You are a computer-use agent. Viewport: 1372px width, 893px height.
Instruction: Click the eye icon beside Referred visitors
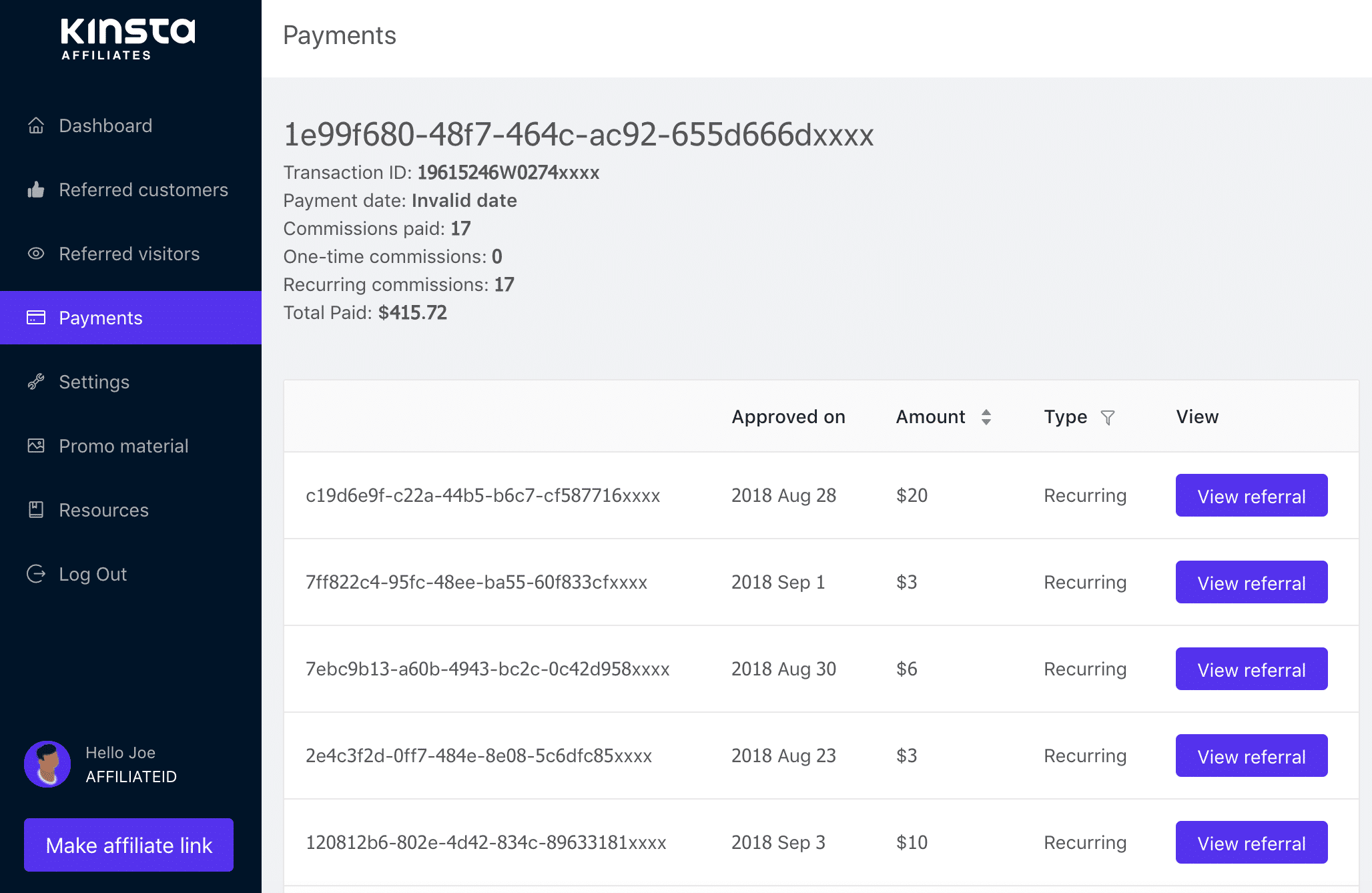[36, 254]
